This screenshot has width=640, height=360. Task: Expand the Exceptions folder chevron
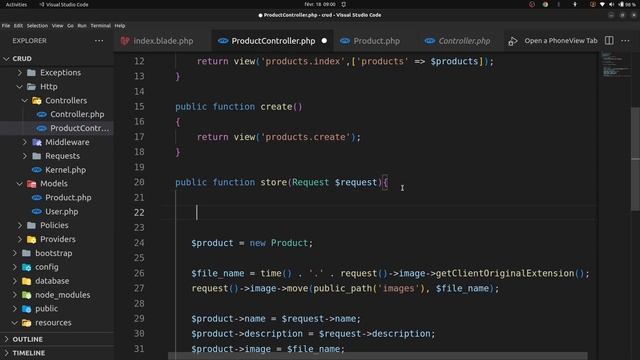[x=19, y=73]
